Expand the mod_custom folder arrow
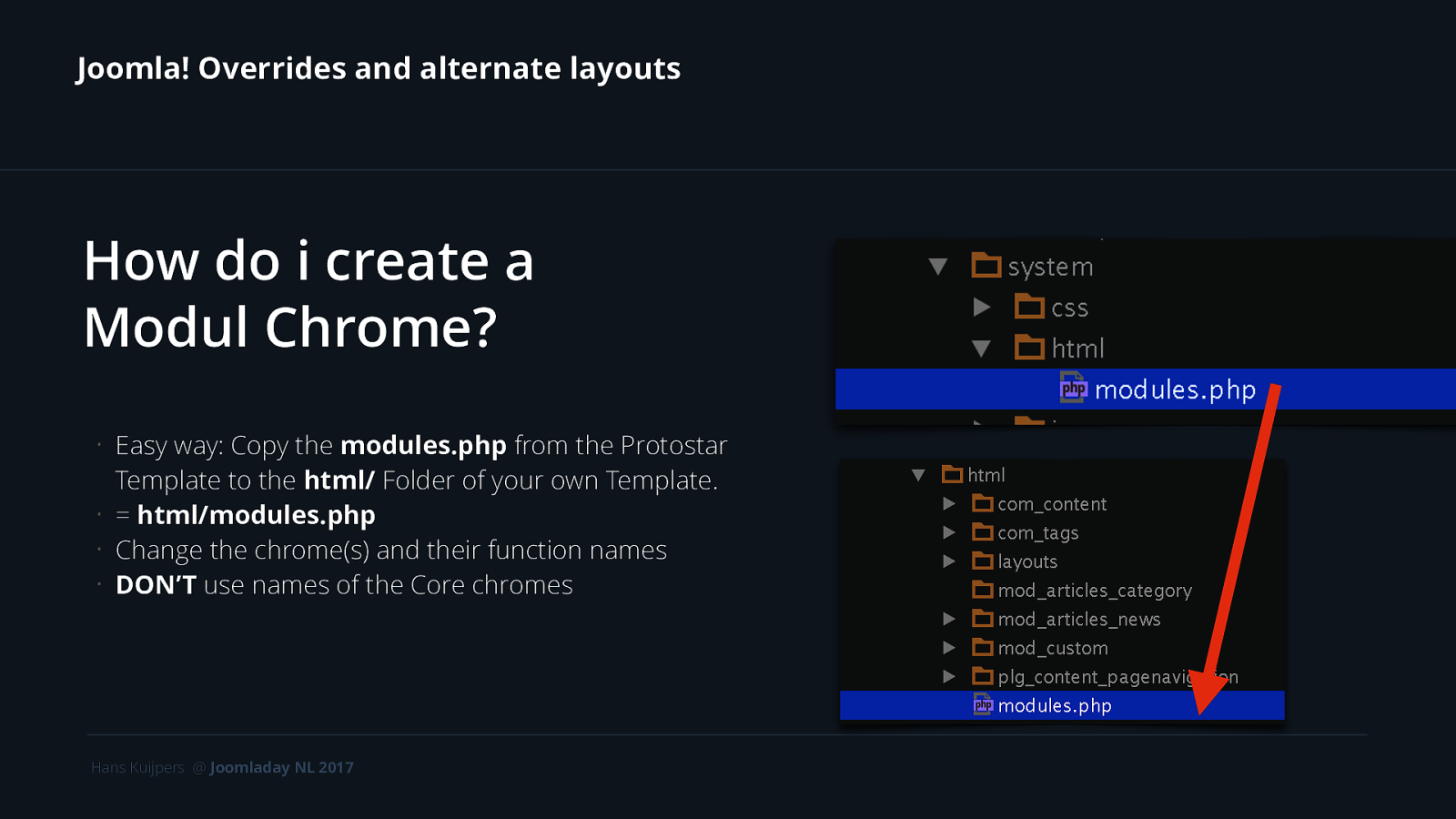1456x819 pixels. tap(949, 648)
